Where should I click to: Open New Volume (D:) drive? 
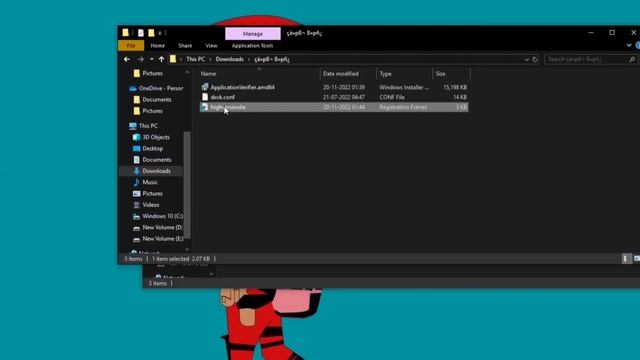(162, 227)
